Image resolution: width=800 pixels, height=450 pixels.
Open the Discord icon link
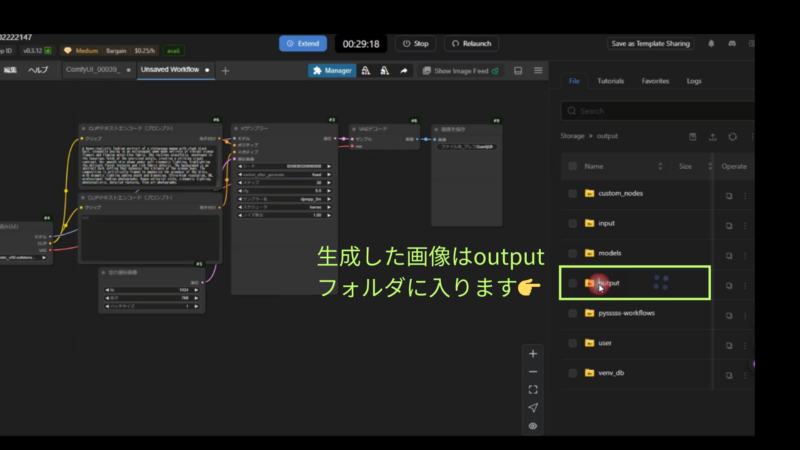(x=732, y=43)
